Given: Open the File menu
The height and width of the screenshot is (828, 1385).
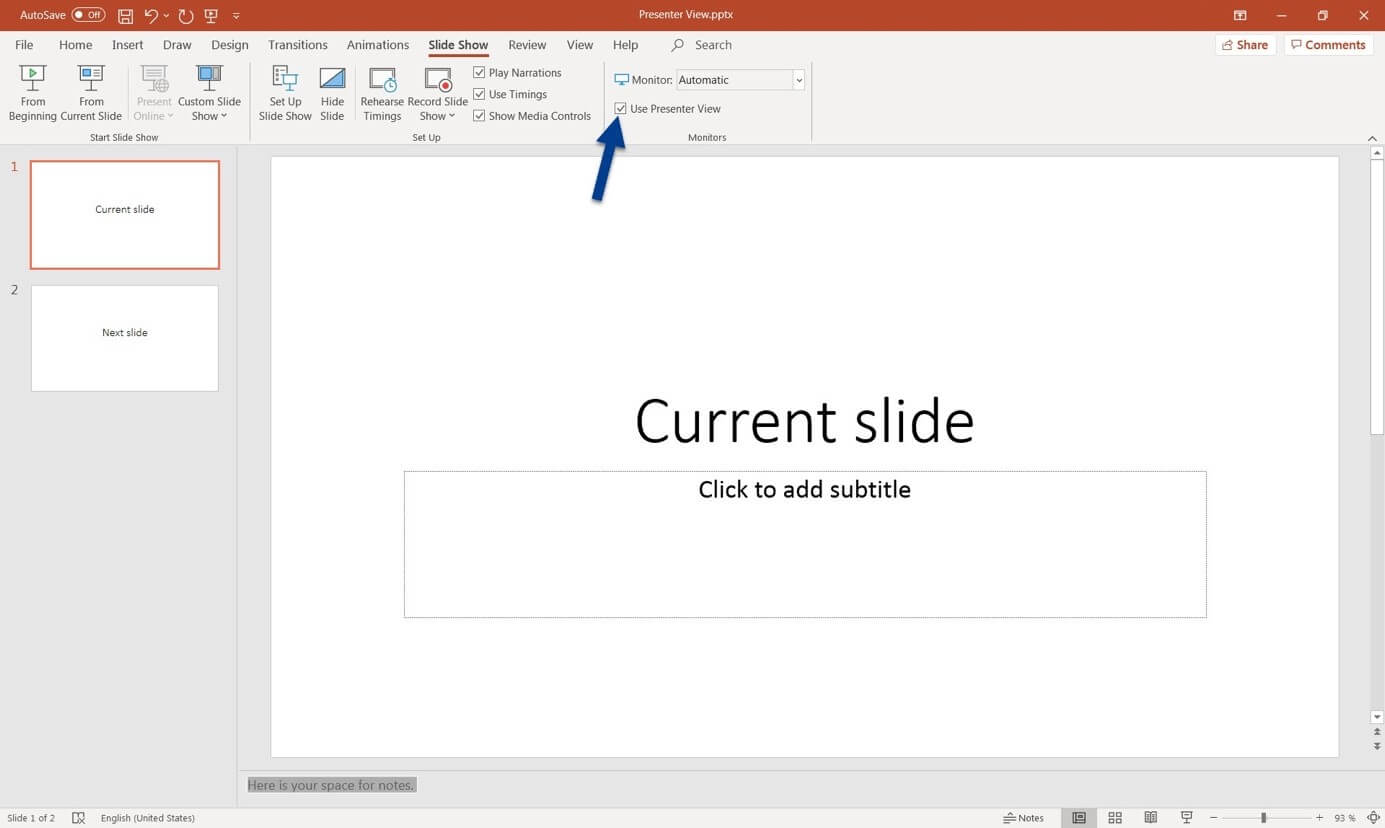Looking at the screenshot, I should [x=23, y=44].
